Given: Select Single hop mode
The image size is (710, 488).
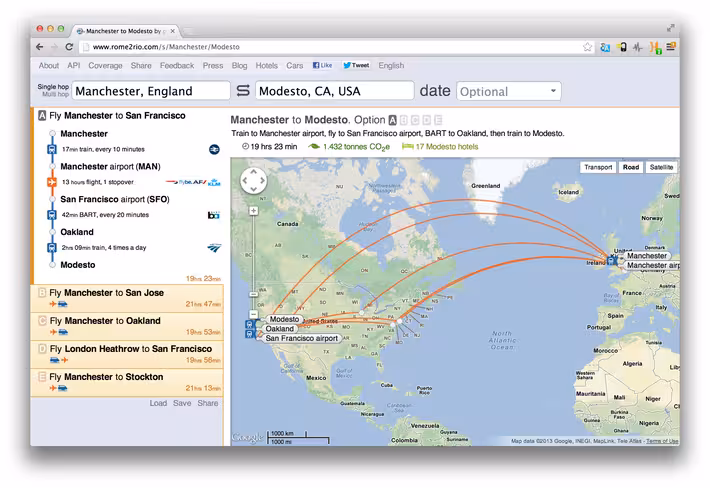Looking at the screenshot, I should coord(53,86).
